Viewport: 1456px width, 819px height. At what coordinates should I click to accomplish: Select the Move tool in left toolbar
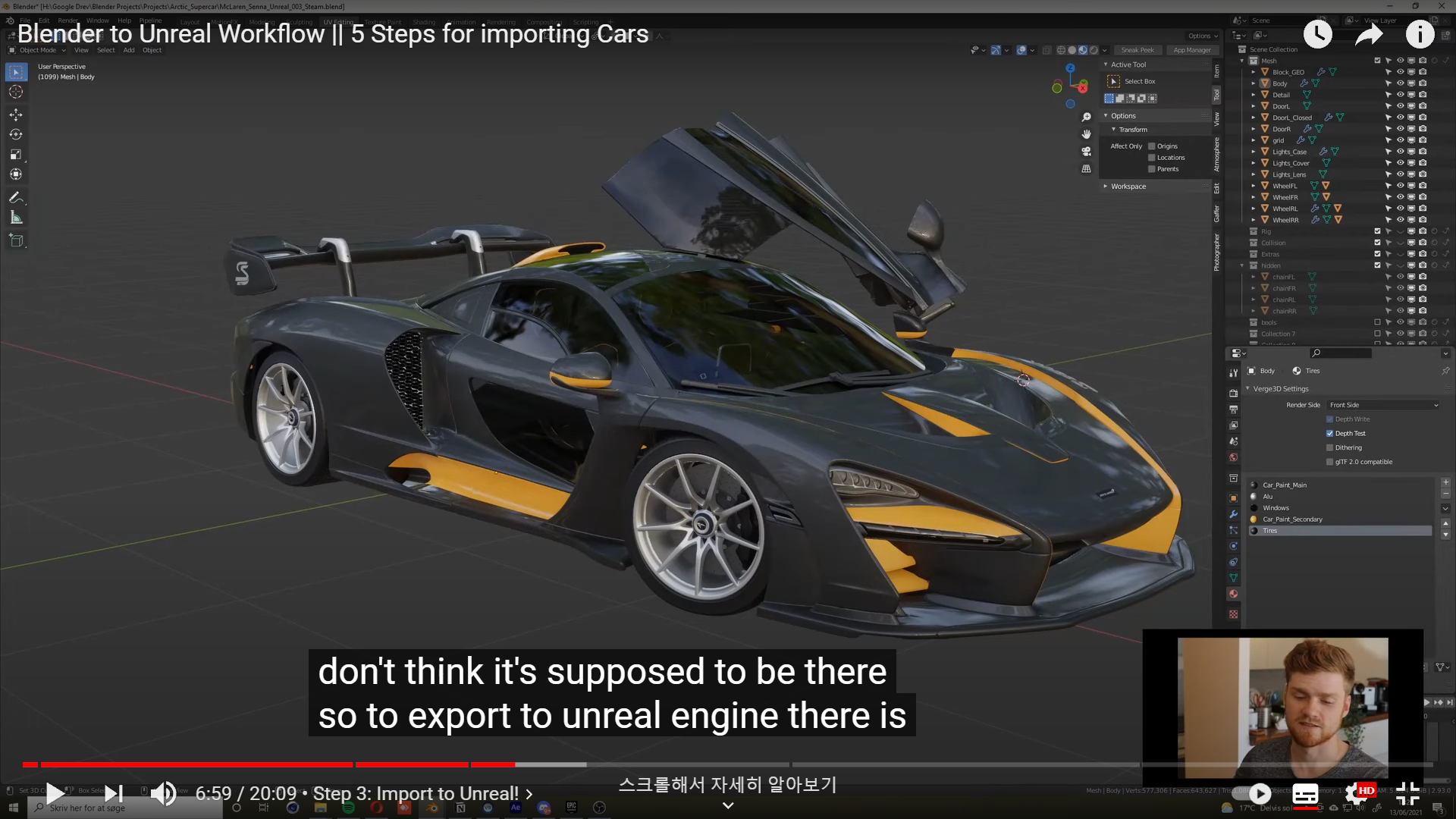point(16,115)
